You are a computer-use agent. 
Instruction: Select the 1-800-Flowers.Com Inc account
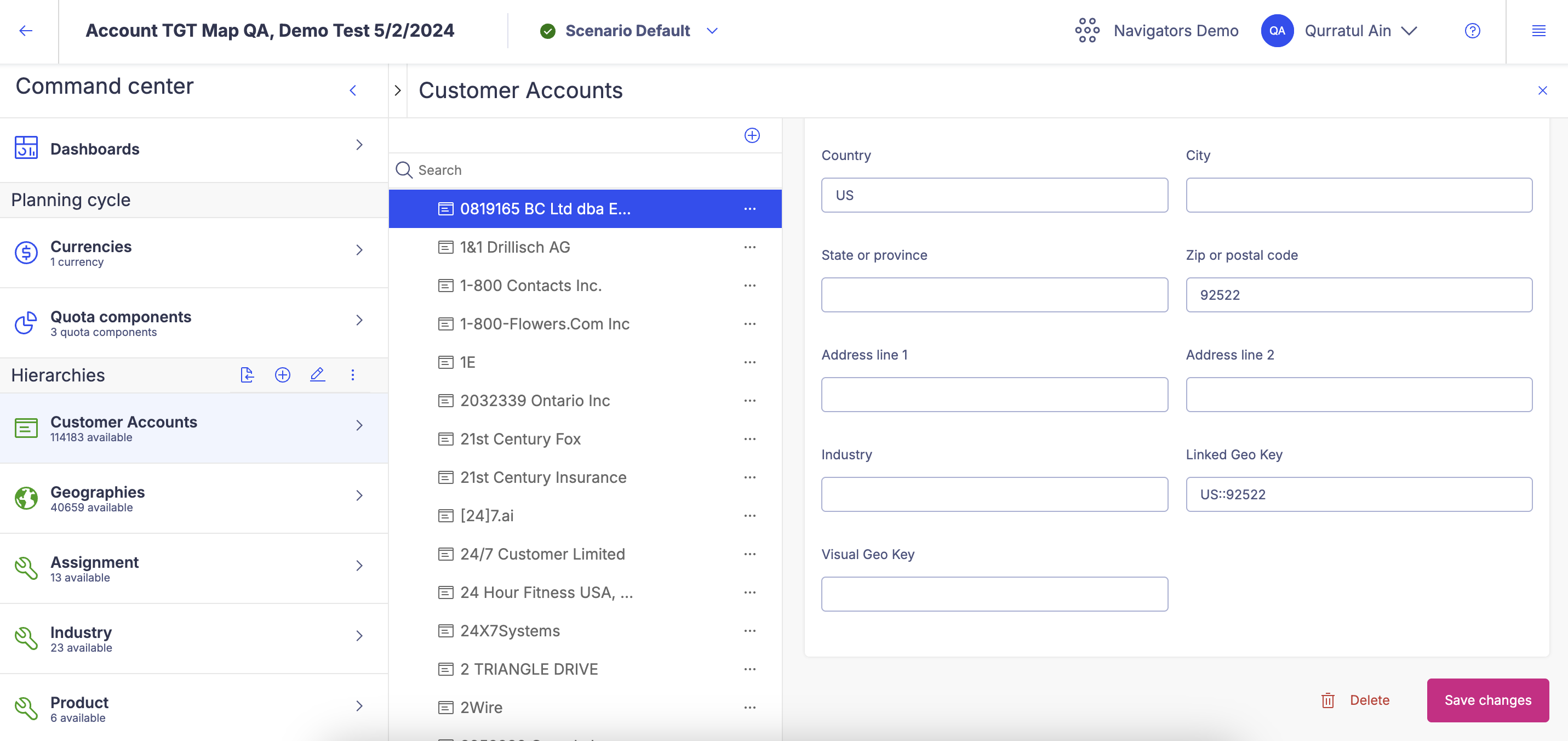point(585,324)
